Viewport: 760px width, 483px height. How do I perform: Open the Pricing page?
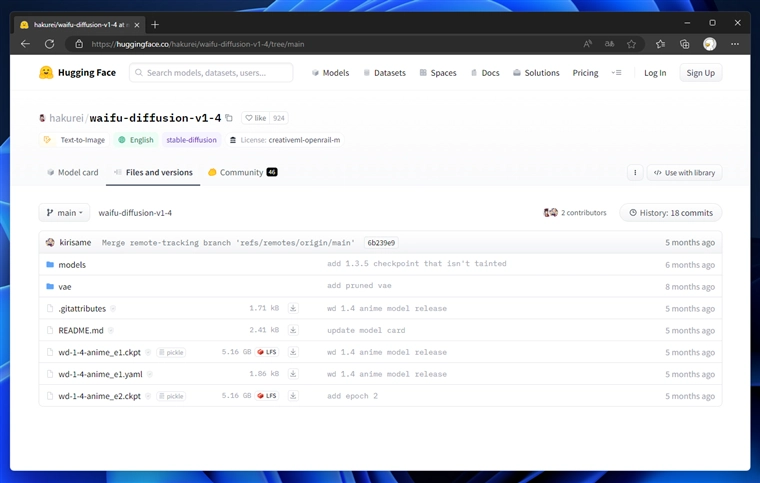(586, 73)
